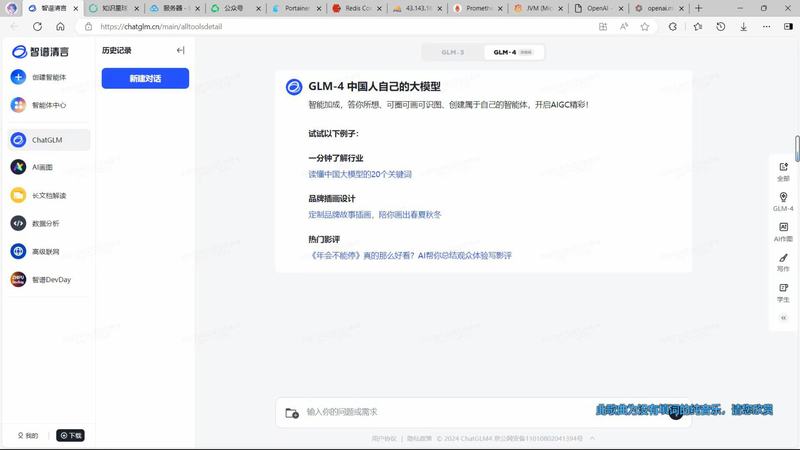The width and height of the screenshot is (800, 450).
Task: Open 创建智能体 with the blue plus icon
Action: pos(39,77)
